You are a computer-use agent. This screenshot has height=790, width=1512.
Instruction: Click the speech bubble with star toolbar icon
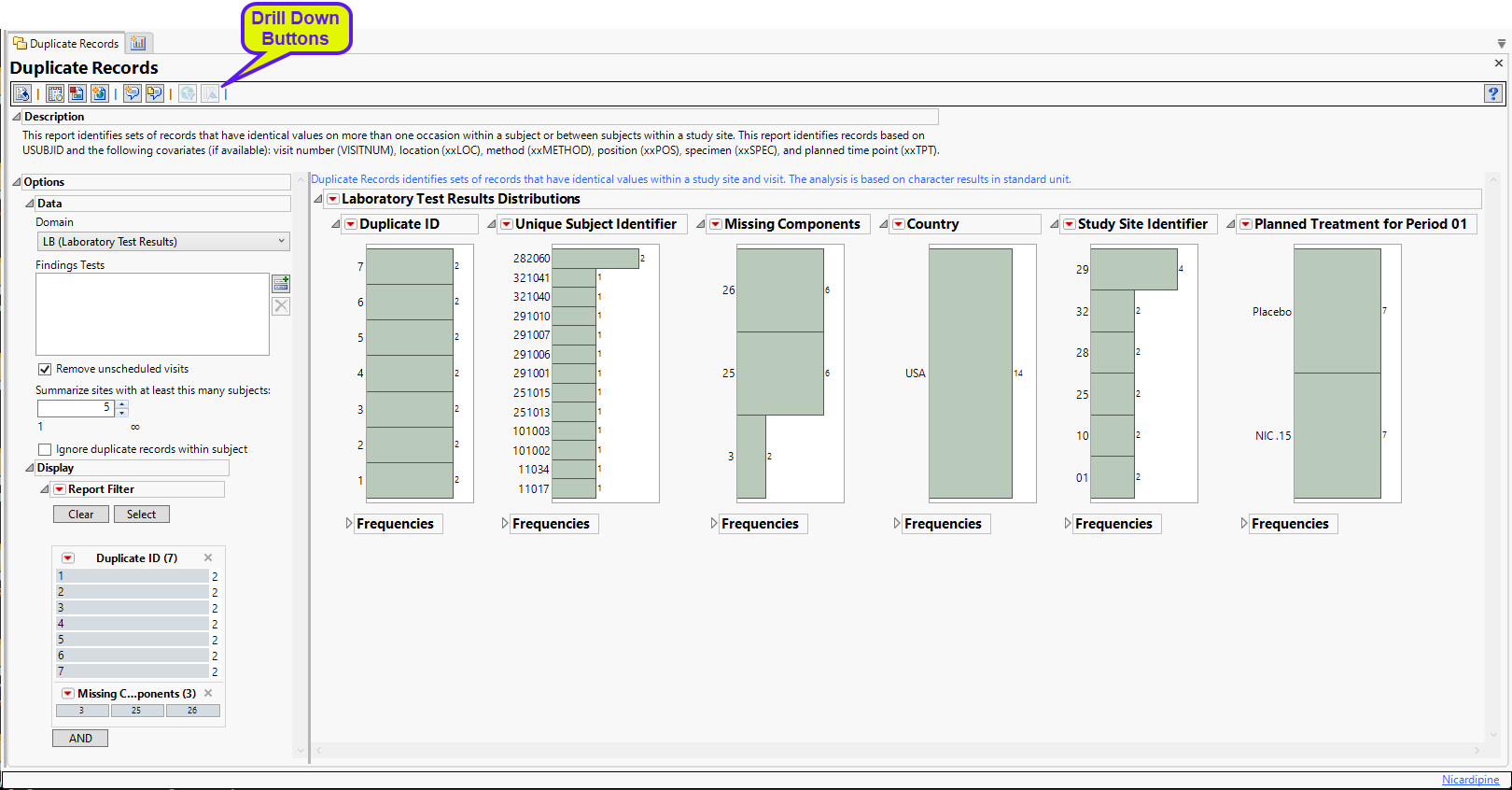pos(133,93)
